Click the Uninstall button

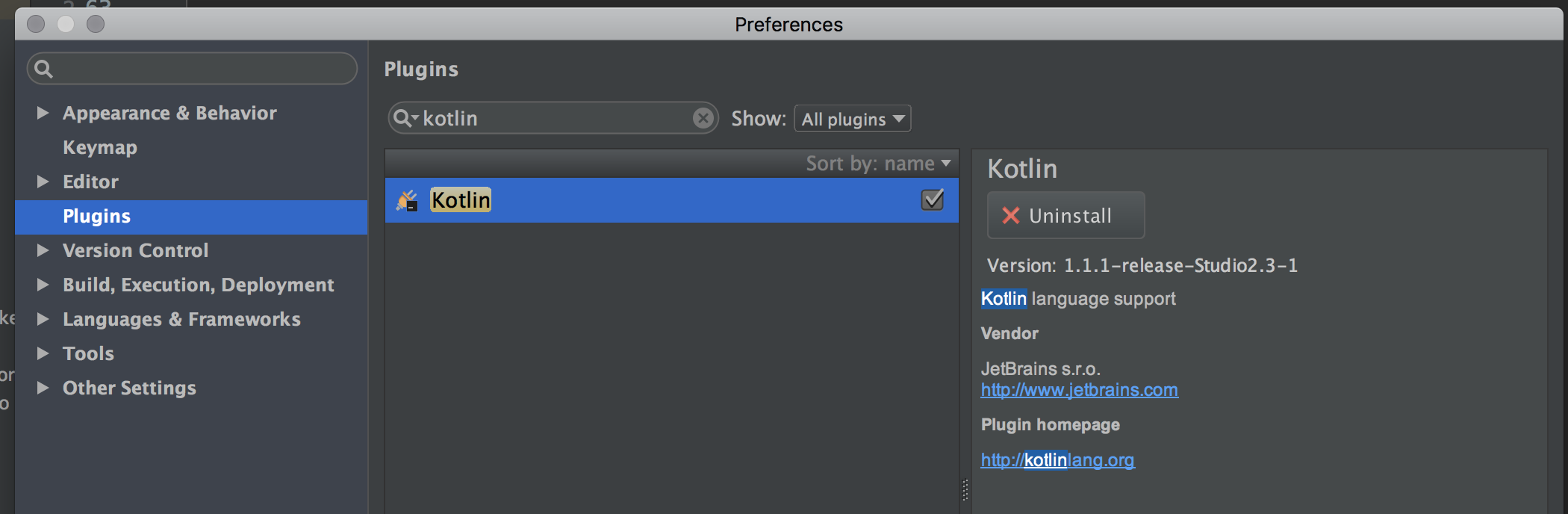click(1065, 215)
